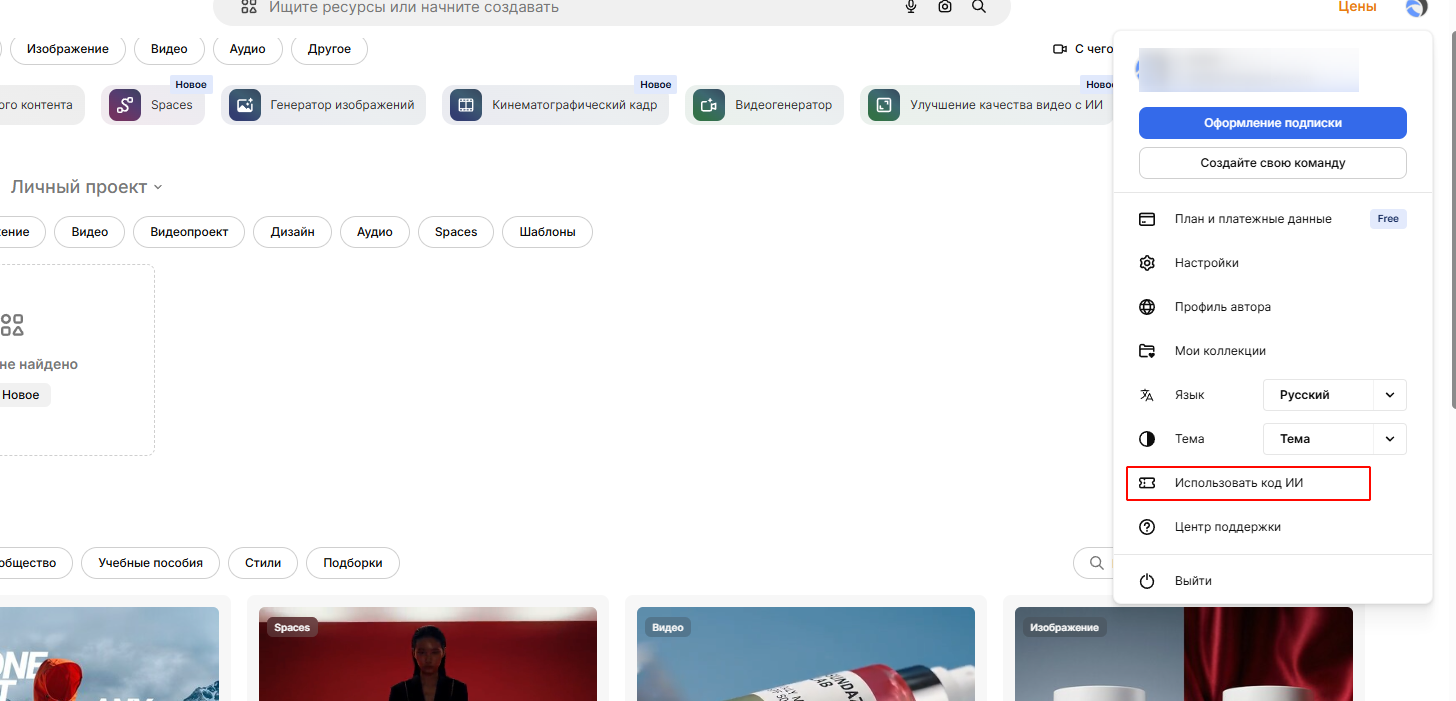Image resolution: width=1456 pixels, height=701 pixels.
Task: Click the microphone voice search icon
Action: click(x=911, y=7)
